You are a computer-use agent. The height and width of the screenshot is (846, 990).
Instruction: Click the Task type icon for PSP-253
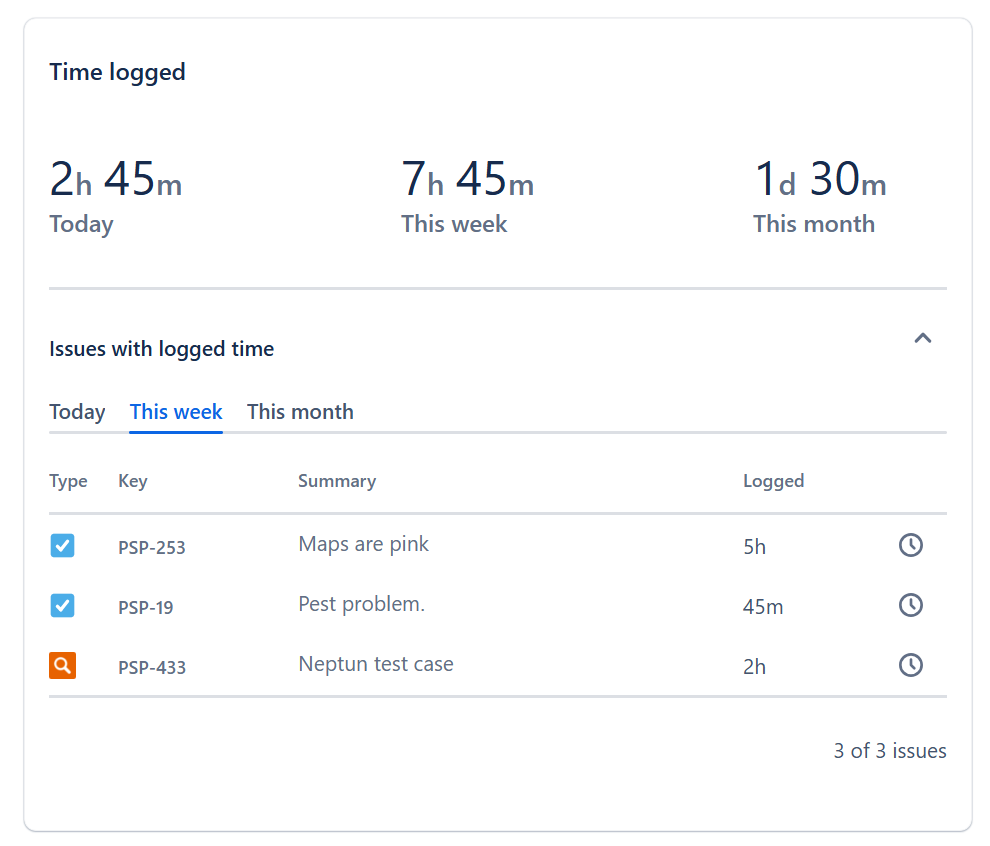point(62,546)
